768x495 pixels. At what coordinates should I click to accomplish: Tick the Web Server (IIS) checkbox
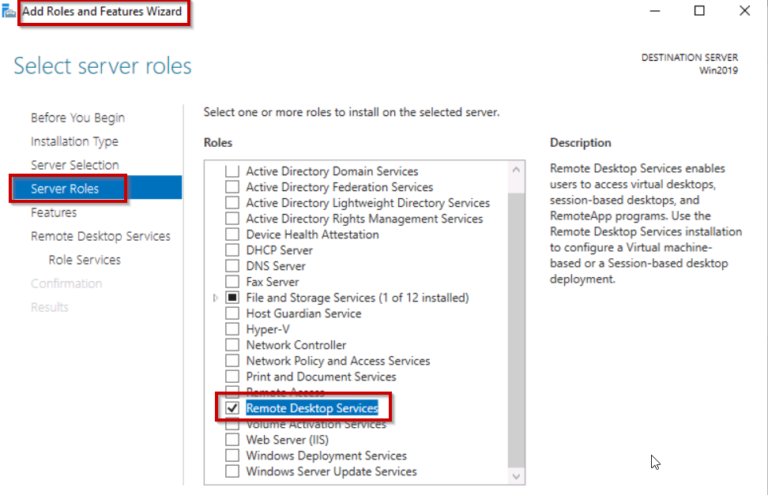pos(232,440)
